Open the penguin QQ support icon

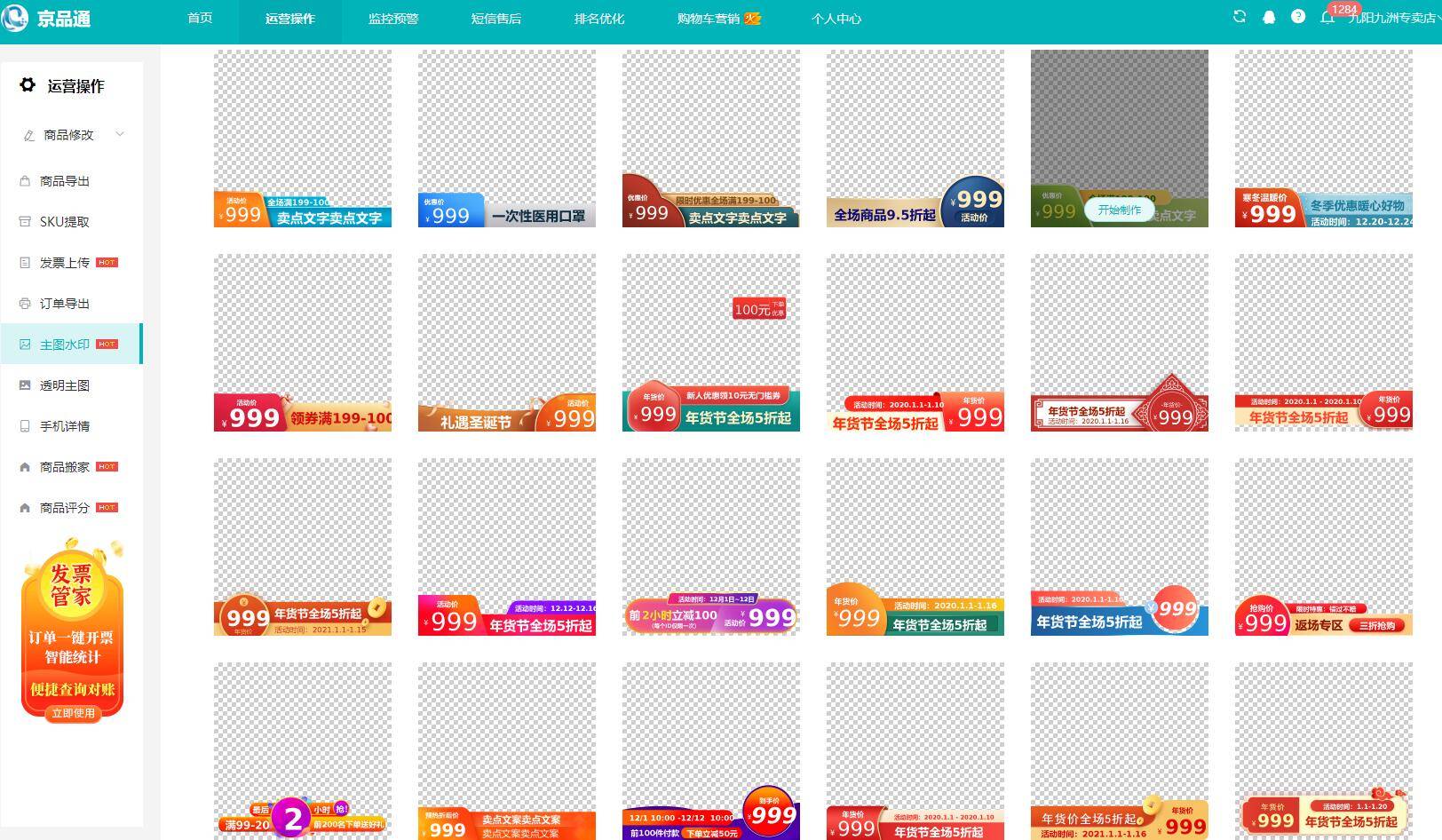tap(1269, 17)
